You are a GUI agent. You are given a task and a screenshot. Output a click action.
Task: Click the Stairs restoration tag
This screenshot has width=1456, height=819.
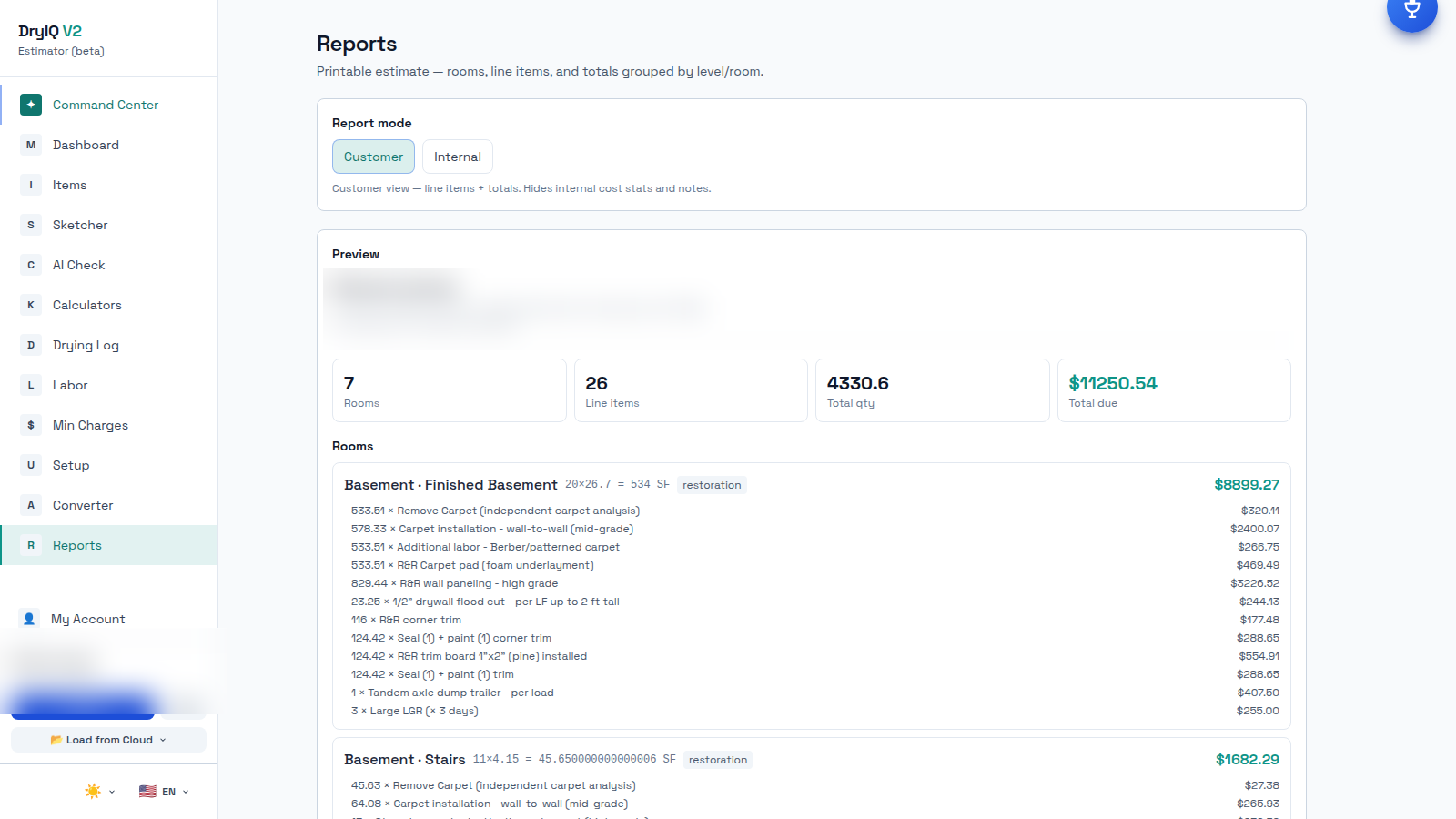click(x=718, y=760)
